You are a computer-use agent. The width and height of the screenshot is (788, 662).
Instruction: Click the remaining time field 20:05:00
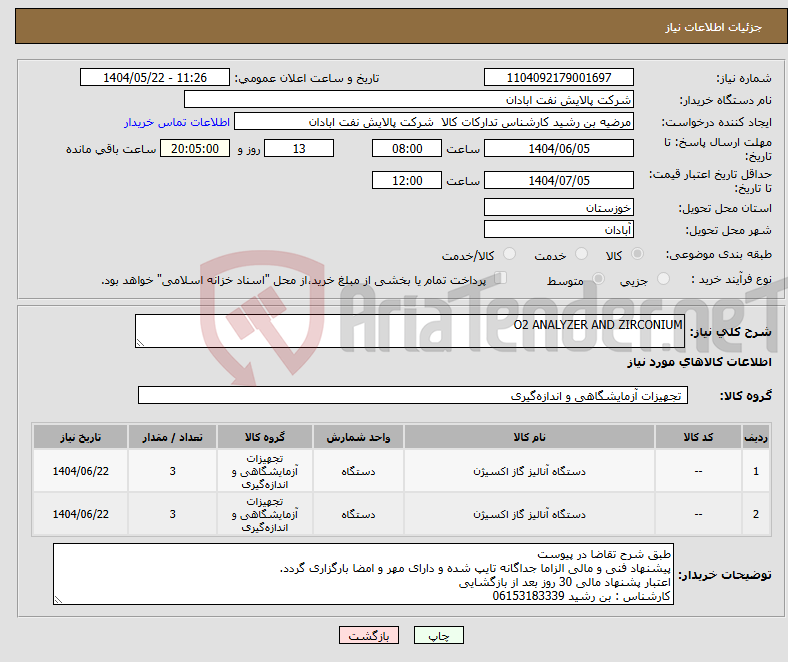point(195,148)
